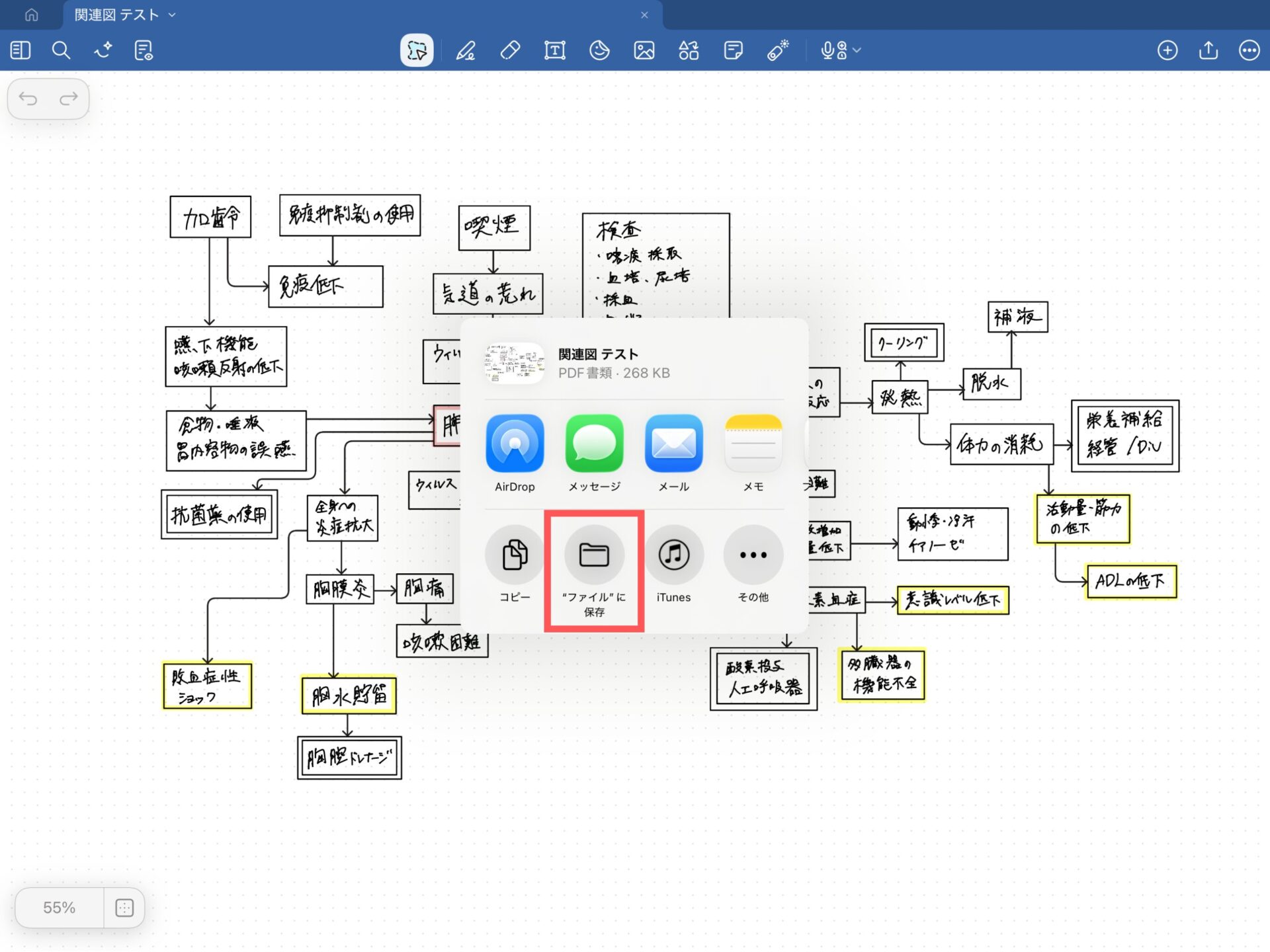Share via AirDrop

coord(515,444)
